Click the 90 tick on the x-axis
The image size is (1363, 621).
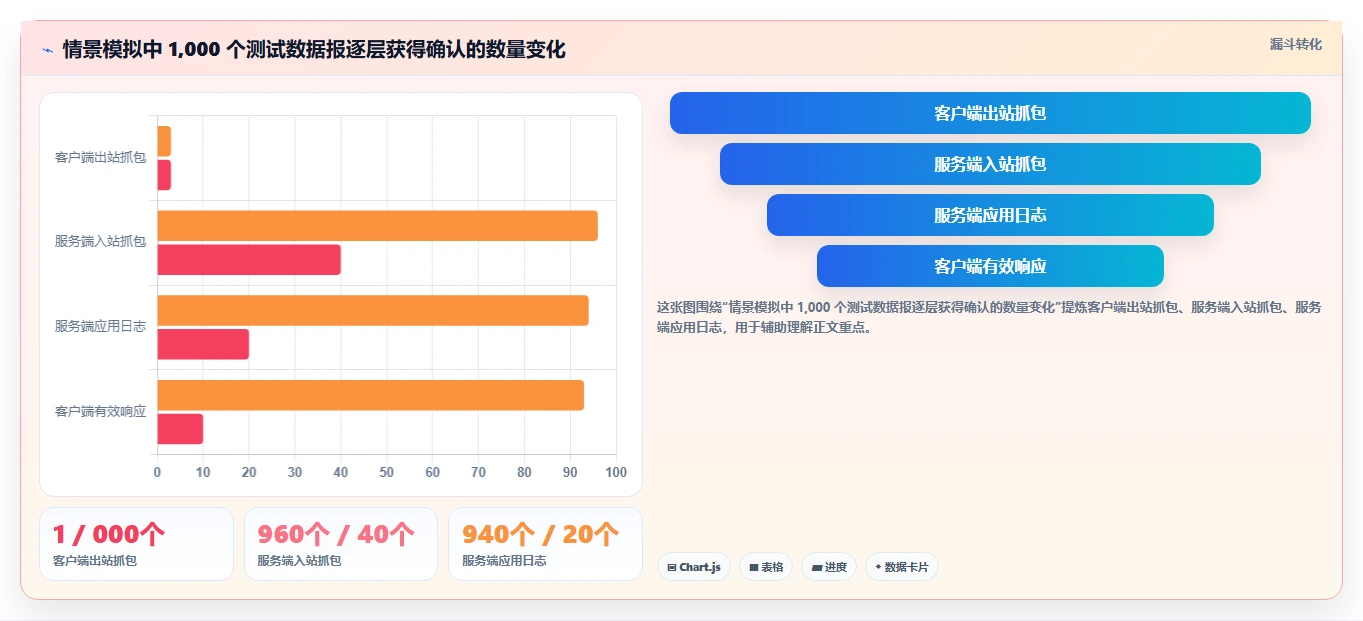coord(570,472)
